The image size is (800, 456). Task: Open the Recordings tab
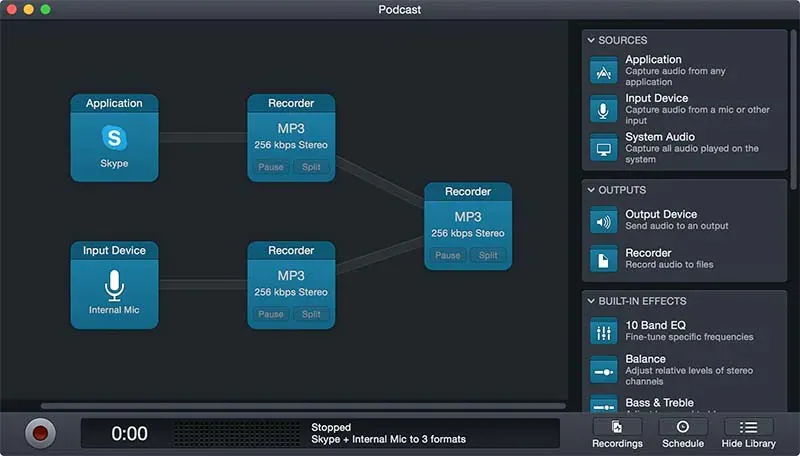coord(617,433)
